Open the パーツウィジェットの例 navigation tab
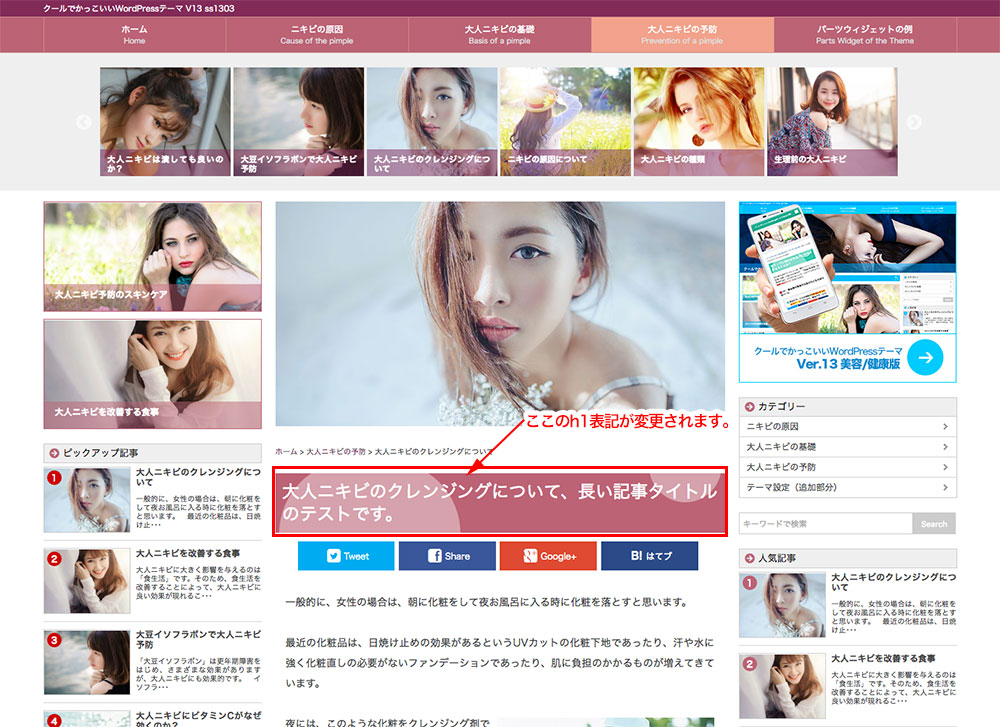Screen dimensions: 1000x727 [x=865, y=34]
